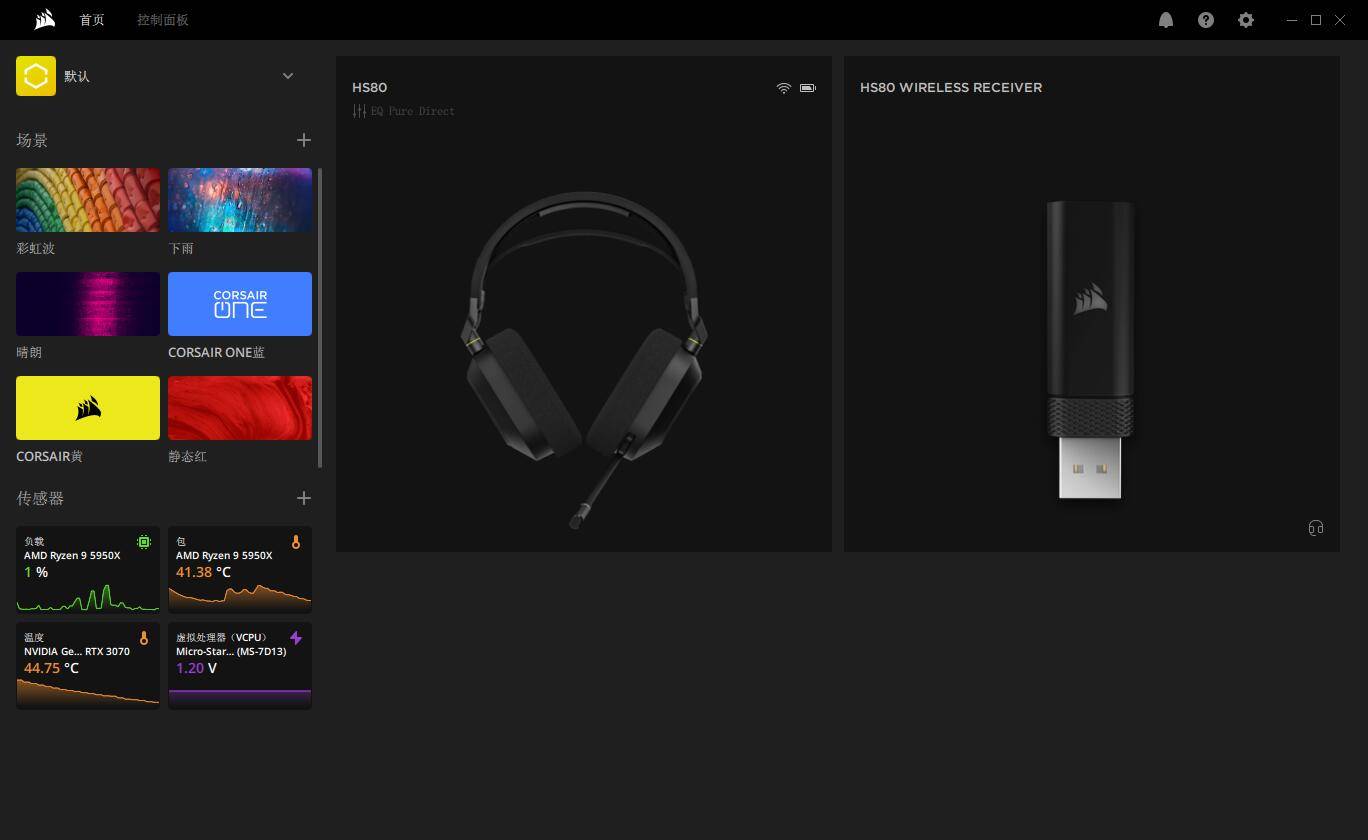This screenshot has width=1368, height=840.
Task: Click the EQ Pure Direct equalizer icon
Action: (x=359, y=111)
